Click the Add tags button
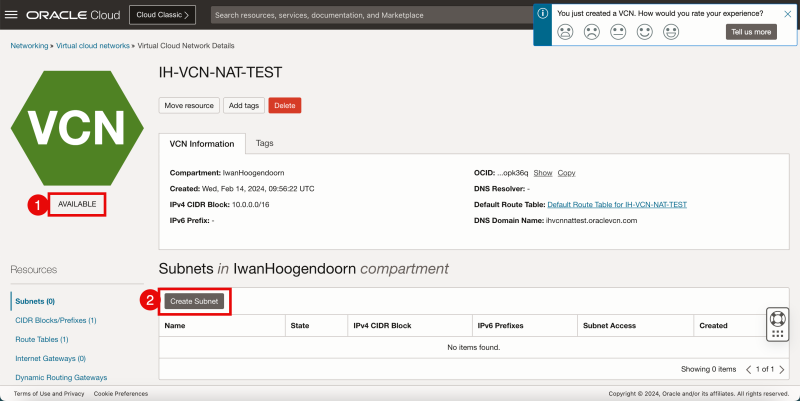The image size is (800, 401). (x=244, y=106)
